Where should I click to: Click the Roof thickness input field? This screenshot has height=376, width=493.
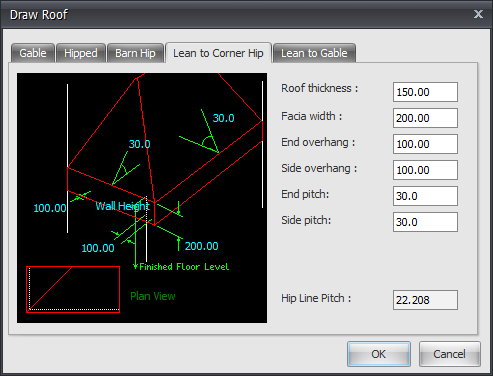[425, 92]
